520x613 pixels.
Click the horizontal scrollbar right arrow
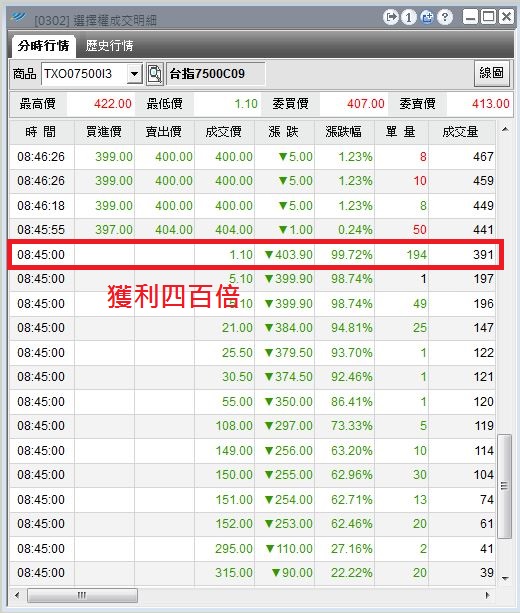pos(487,595)
